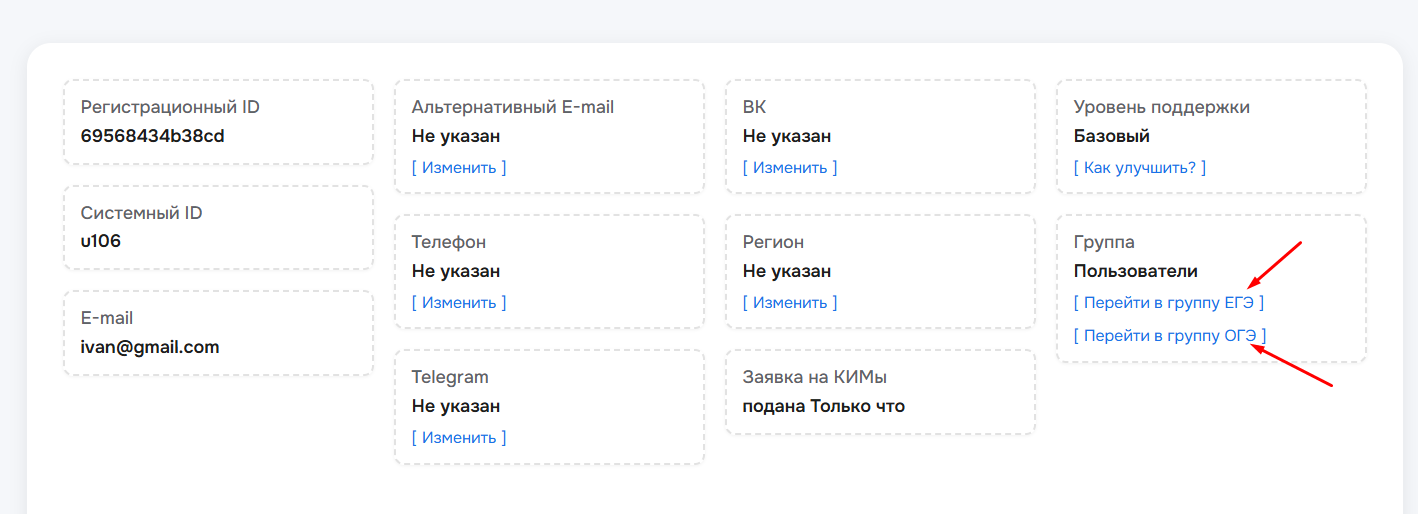Click the Альтернативный E-mail label

tap(512, 107)
